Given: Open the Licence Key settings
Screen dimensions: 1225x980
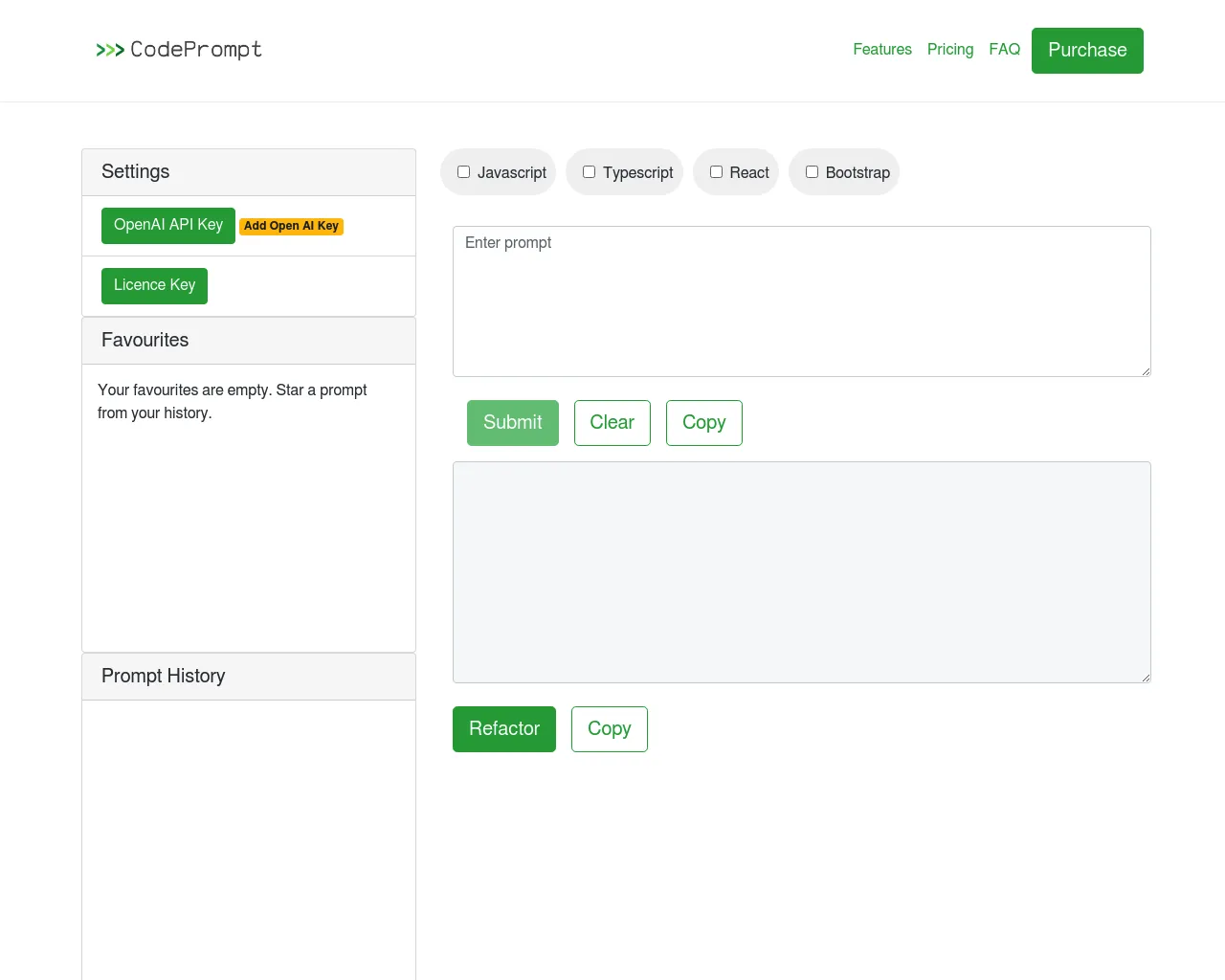Looking at the screenshot, I should pos(154,285).
